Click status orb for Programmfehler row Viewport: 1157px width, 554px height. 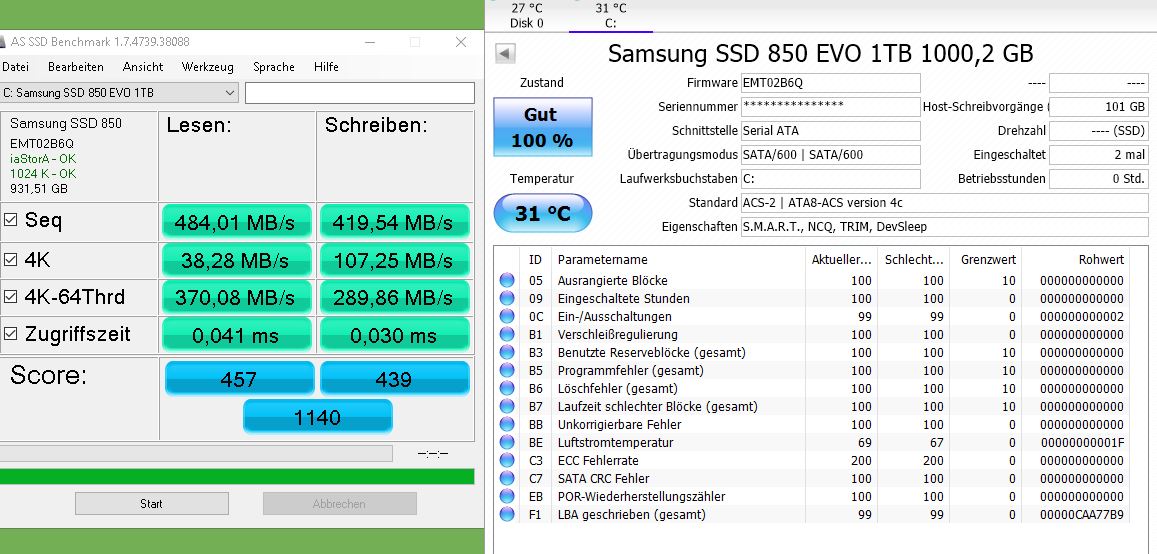[507, 370]
